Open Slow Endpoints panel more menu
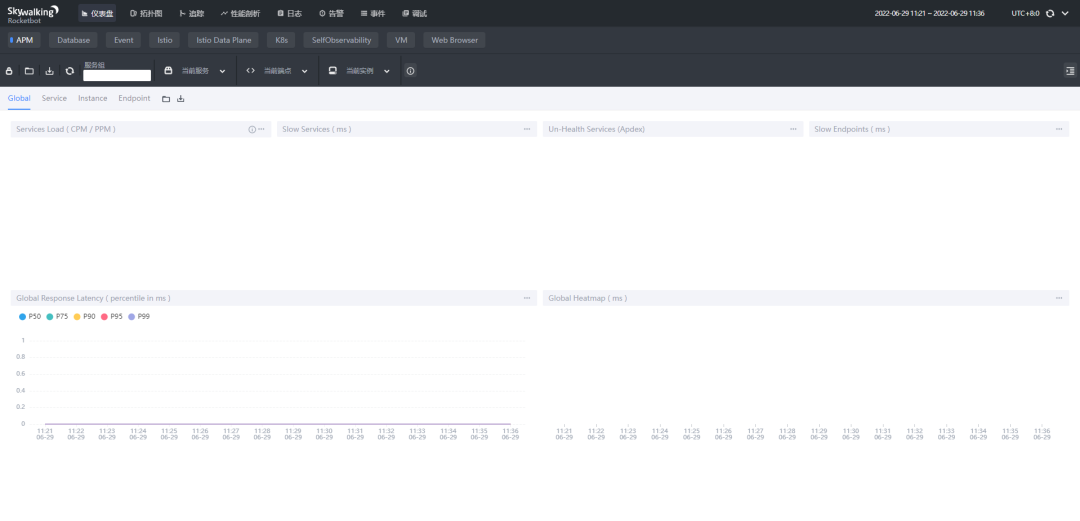This screenshot has width=1080, height=521. click(1059, 130)
